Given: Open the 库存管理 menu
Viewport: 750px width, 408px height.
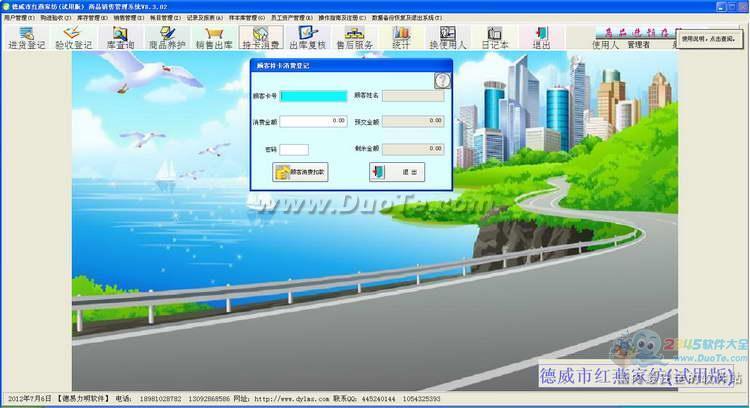Looking at the screenshot, I should click(x=92, y=18).
